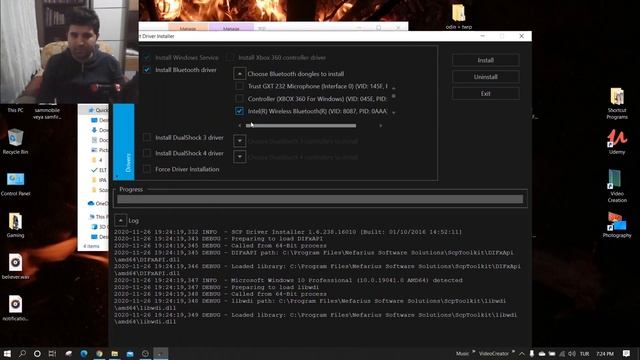This screenshot has height=360, width=640.
Task: Collapse the Choose Bluetooth dongles list
Action: tap(240, 74)
